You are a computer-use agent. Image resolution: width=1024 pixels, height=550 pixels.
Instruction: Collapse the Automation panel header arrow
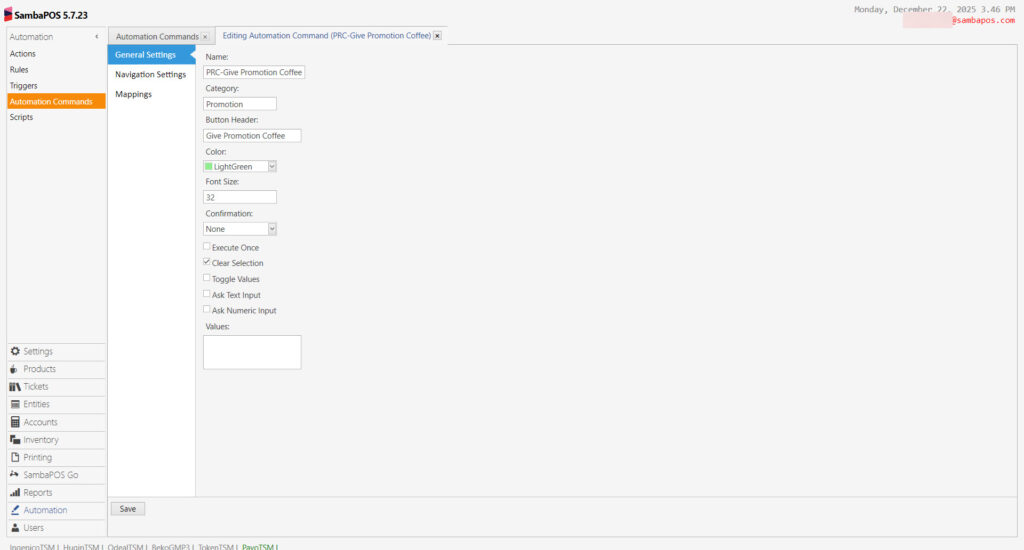click(96, 37)
